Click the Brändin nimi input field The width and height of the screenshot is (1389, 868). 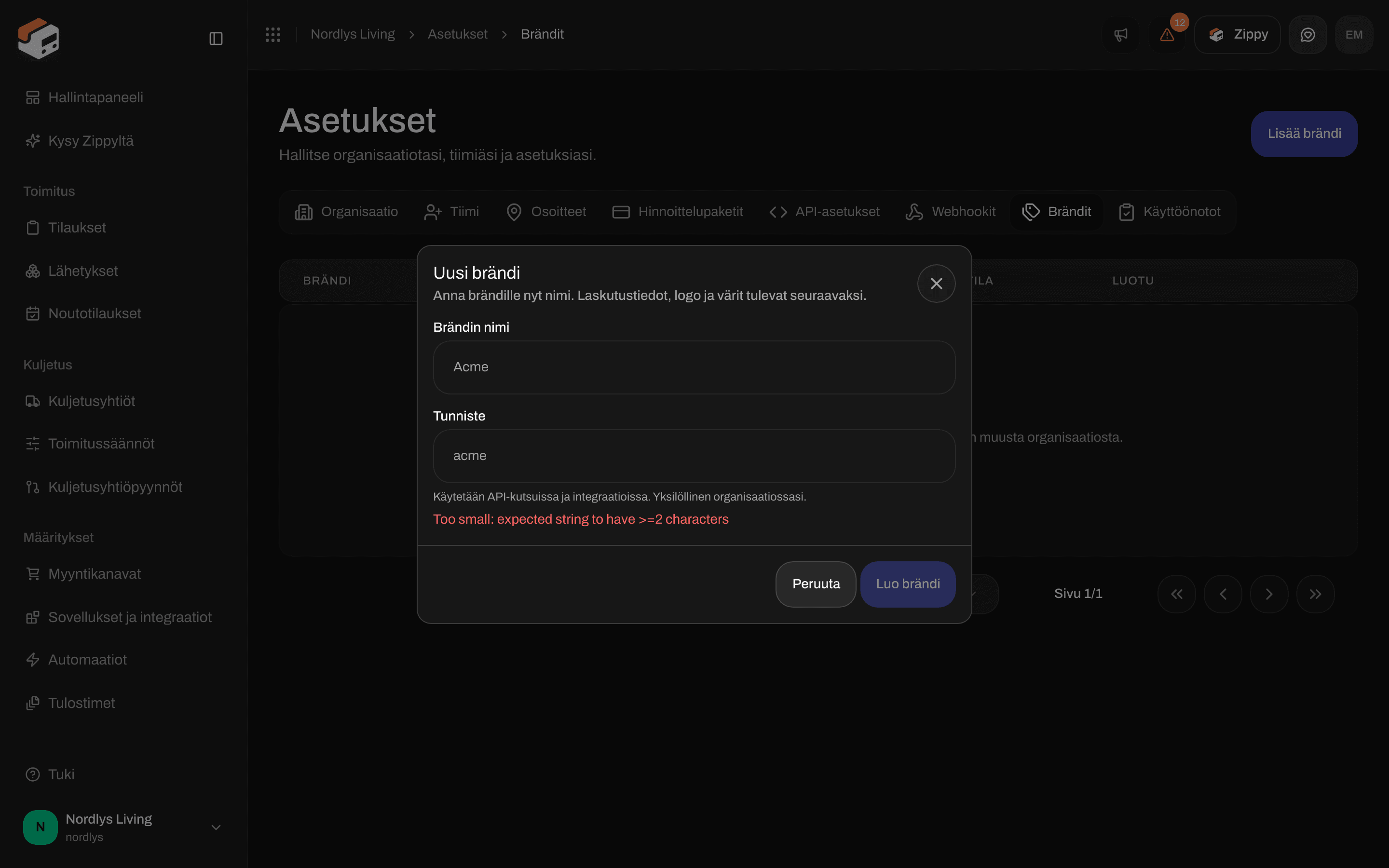click(694, 367)
